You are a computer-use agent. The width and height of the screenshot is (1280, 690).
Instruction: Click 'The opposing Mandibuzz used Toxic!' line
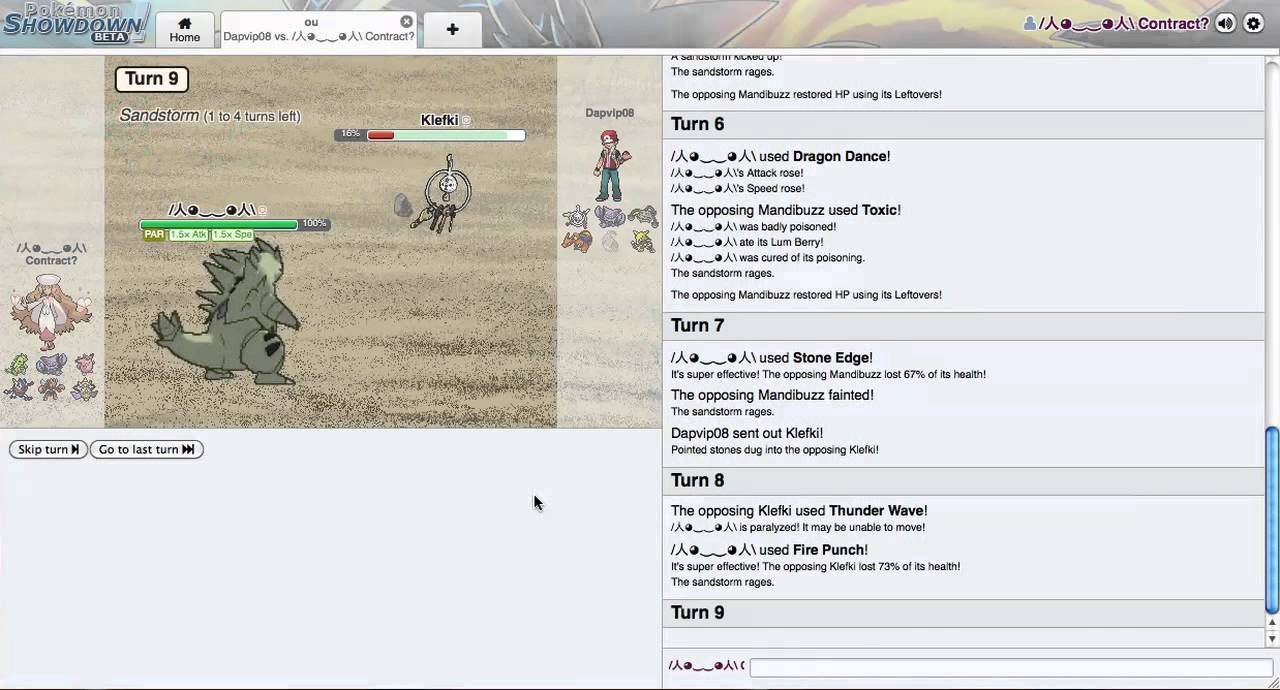point(786,210)
